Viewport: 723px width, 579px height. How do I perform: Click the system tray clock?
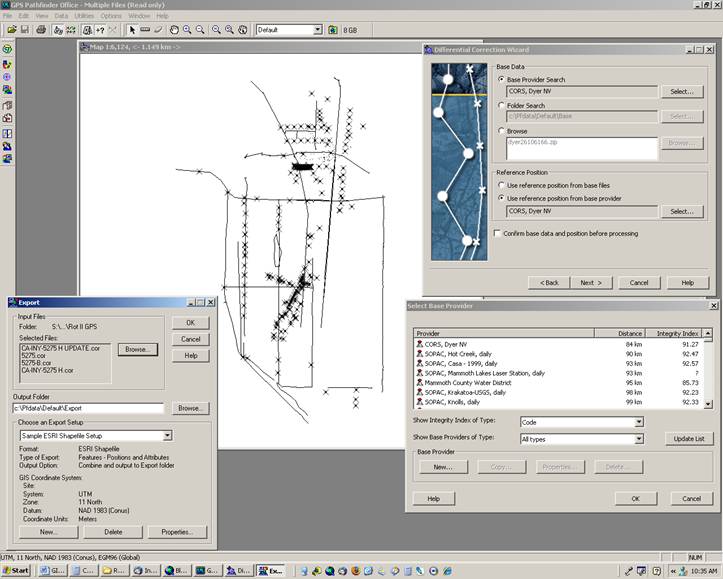pyautogui.click(x=704, y=571)
